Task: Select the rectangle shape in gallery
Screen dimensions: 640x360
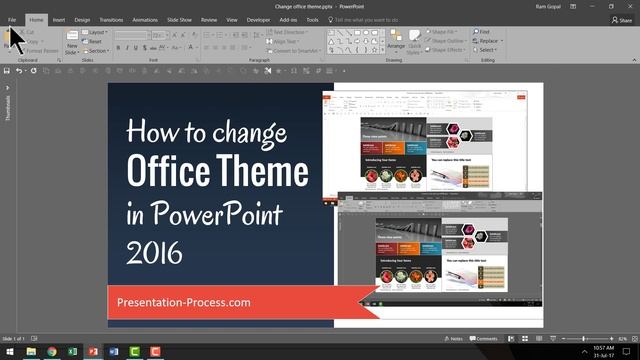Action: 357,33
